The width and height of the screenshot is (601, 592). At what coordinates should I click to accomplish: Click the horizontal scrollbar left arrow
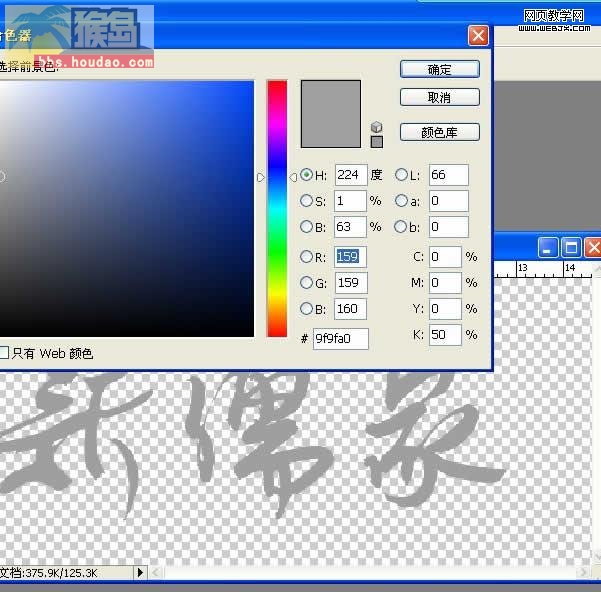tap(156, 572)
